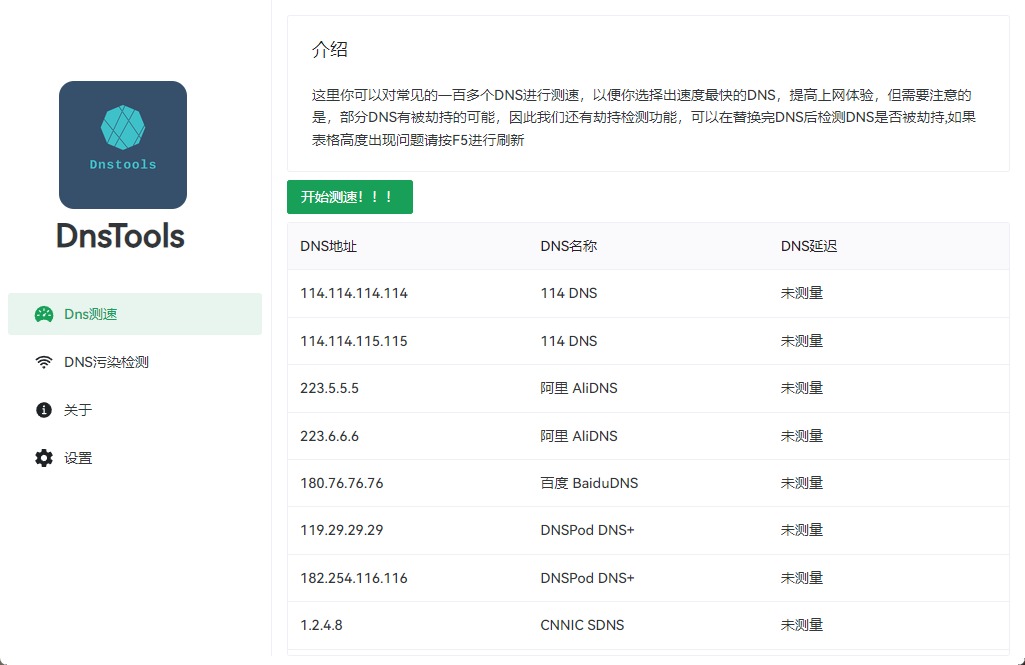This screenshot has width=1025, height=665.
Task: Click the speedometer icon beside Dns测速
Action: pos(44,315)
